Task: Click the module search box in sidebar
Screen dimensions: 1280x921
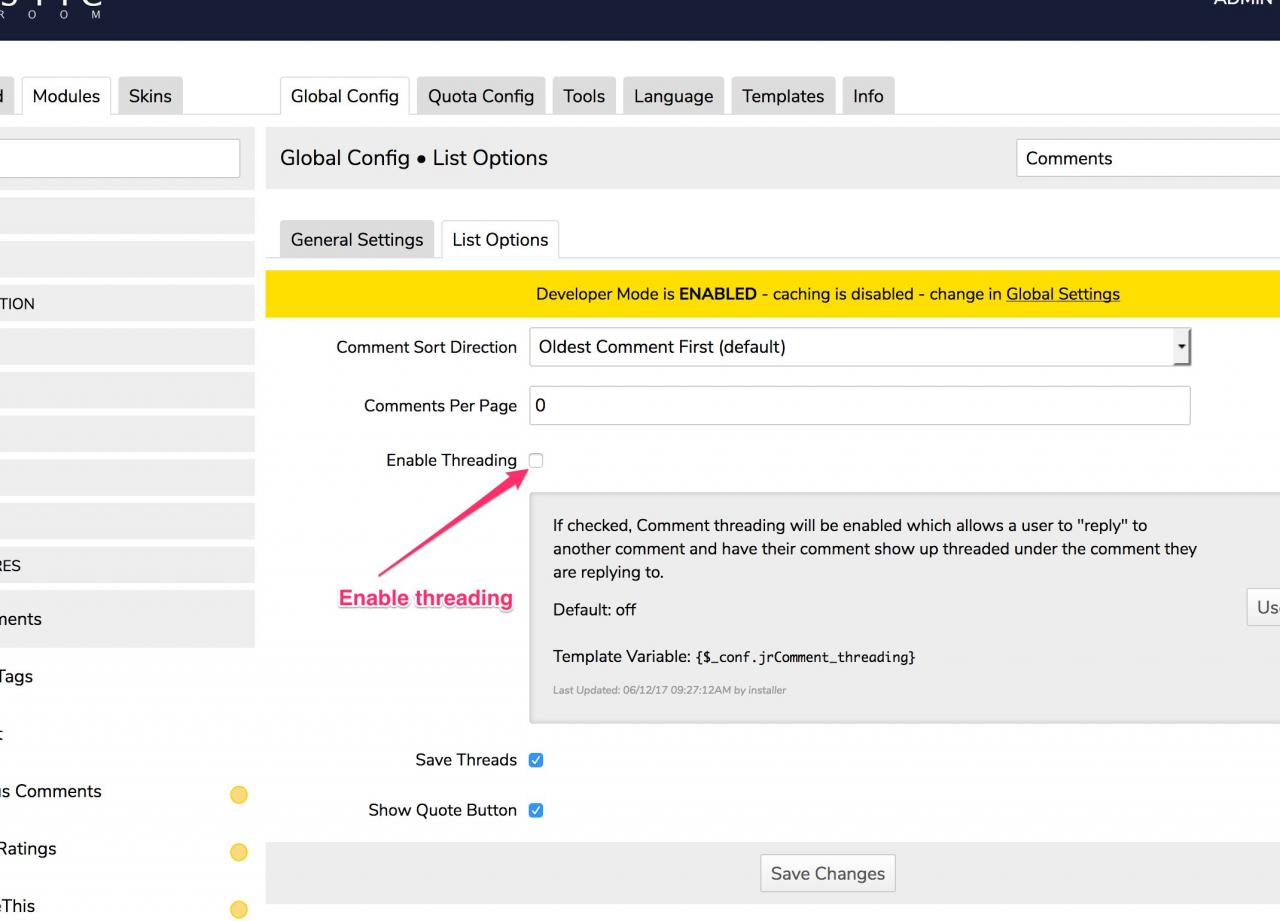Action: [x=118, y=158]
